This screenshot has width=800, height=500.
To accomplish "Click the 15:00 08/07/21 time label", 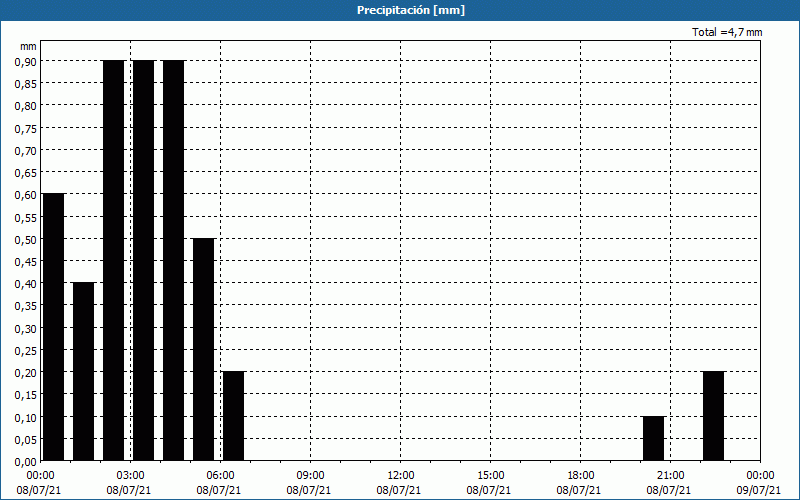I will 489,483.
